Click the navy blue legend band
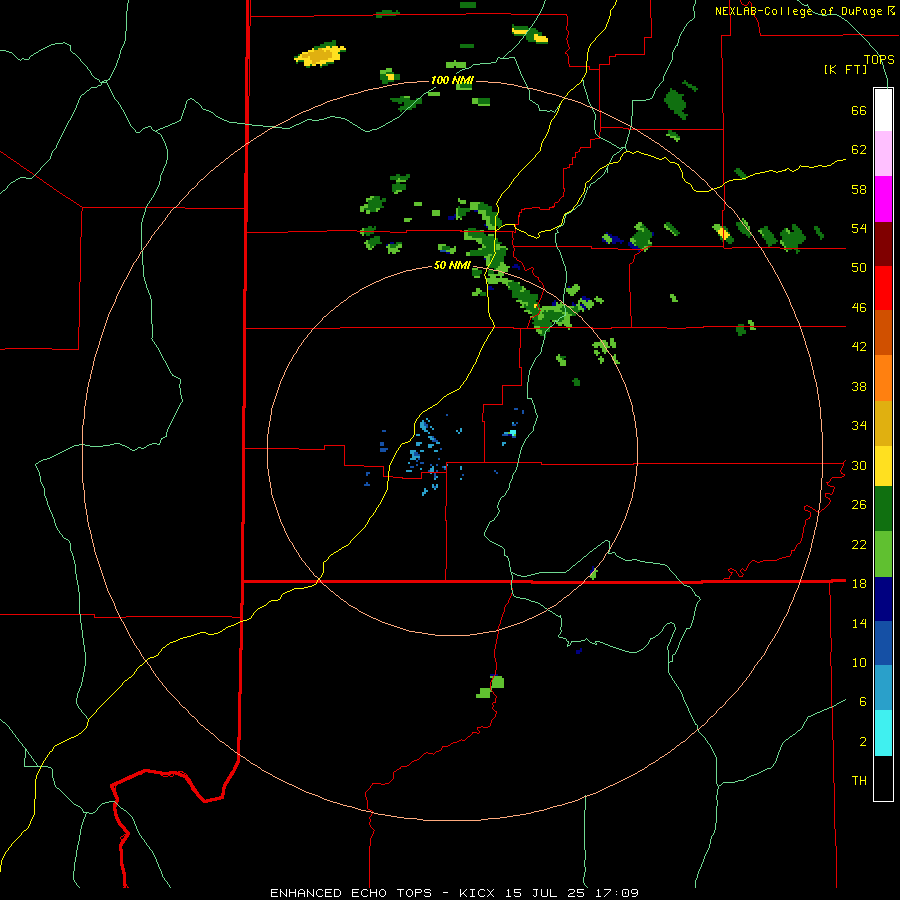Screen dimensions: 900x900 click(x=883, y=599)
